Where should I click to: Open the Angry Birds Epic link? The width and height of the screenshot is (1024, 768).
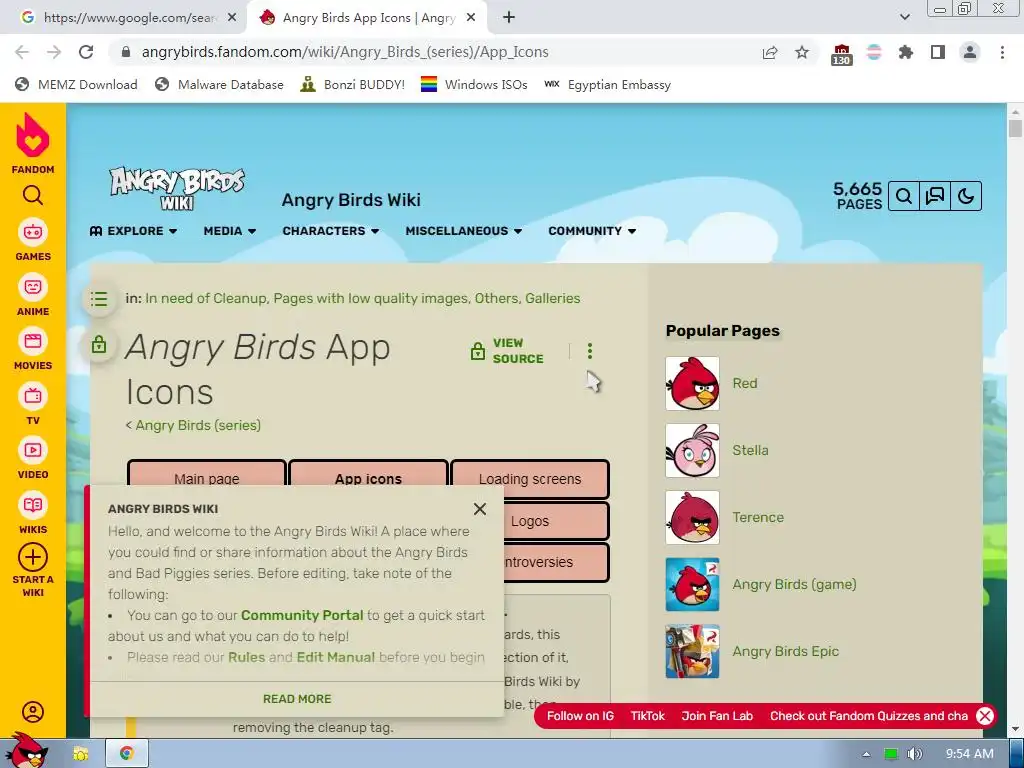click(786, 651)
